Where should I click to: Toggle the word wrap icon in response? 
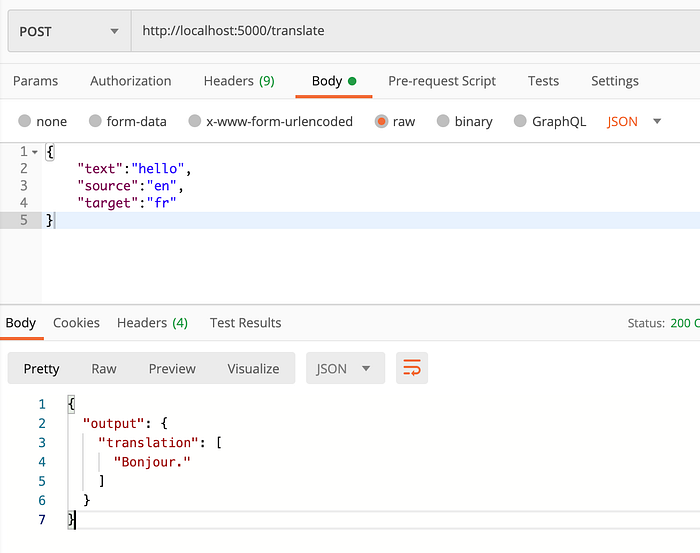tap(412, 368)
